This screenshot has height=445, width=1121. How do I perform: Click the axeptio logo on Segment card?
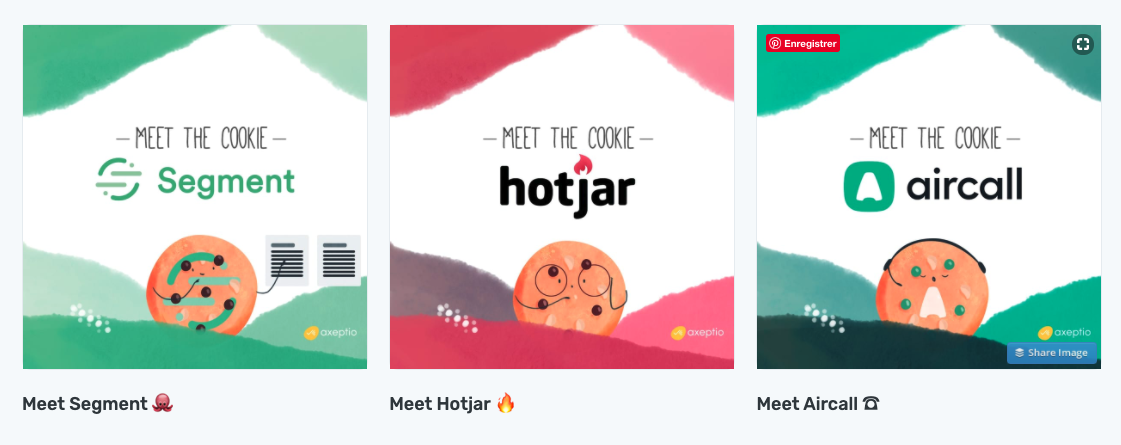330,333
